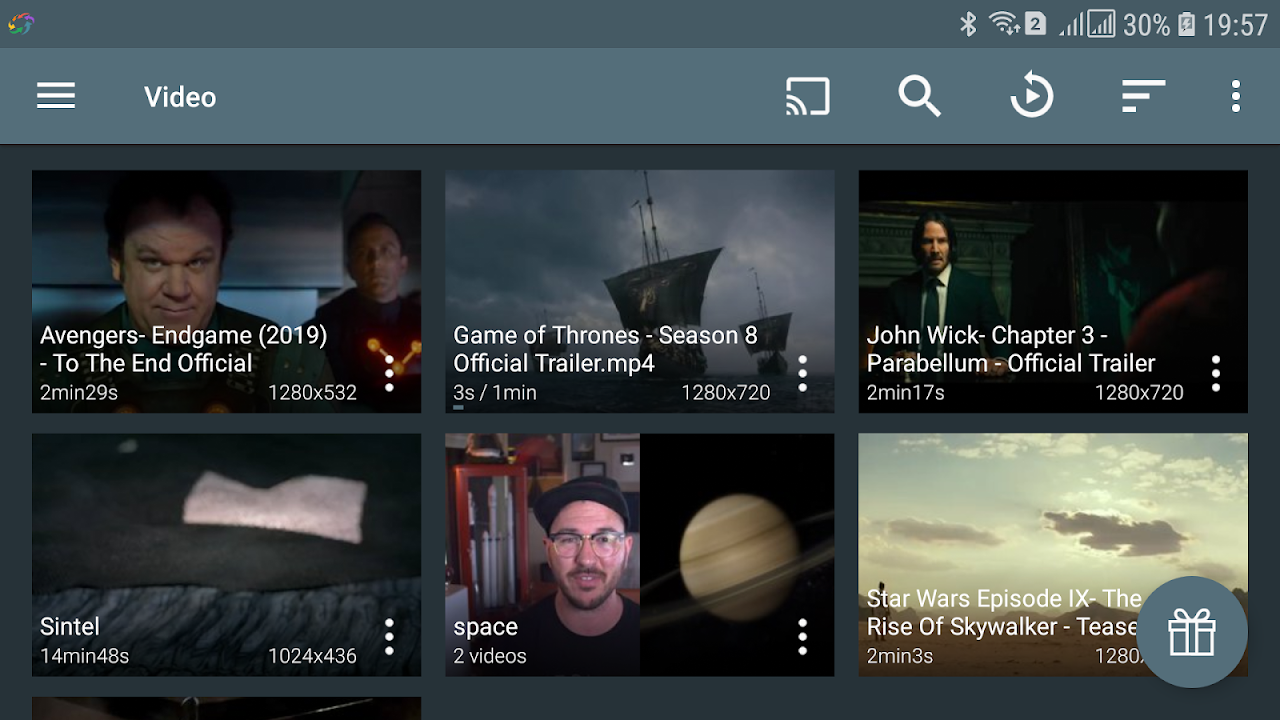Click the sort order icon
The width and height of the screenshot is (1280, 720).
point(1143,96)
